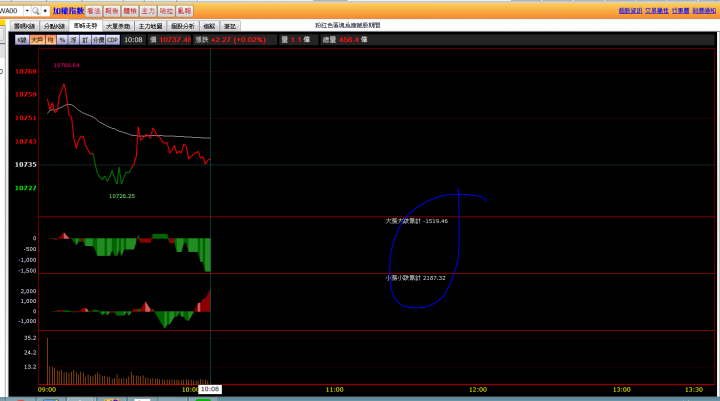This screenshot has width=720, height=401.
Task: Open the 個股分析 tab
Action: (182, 26)
